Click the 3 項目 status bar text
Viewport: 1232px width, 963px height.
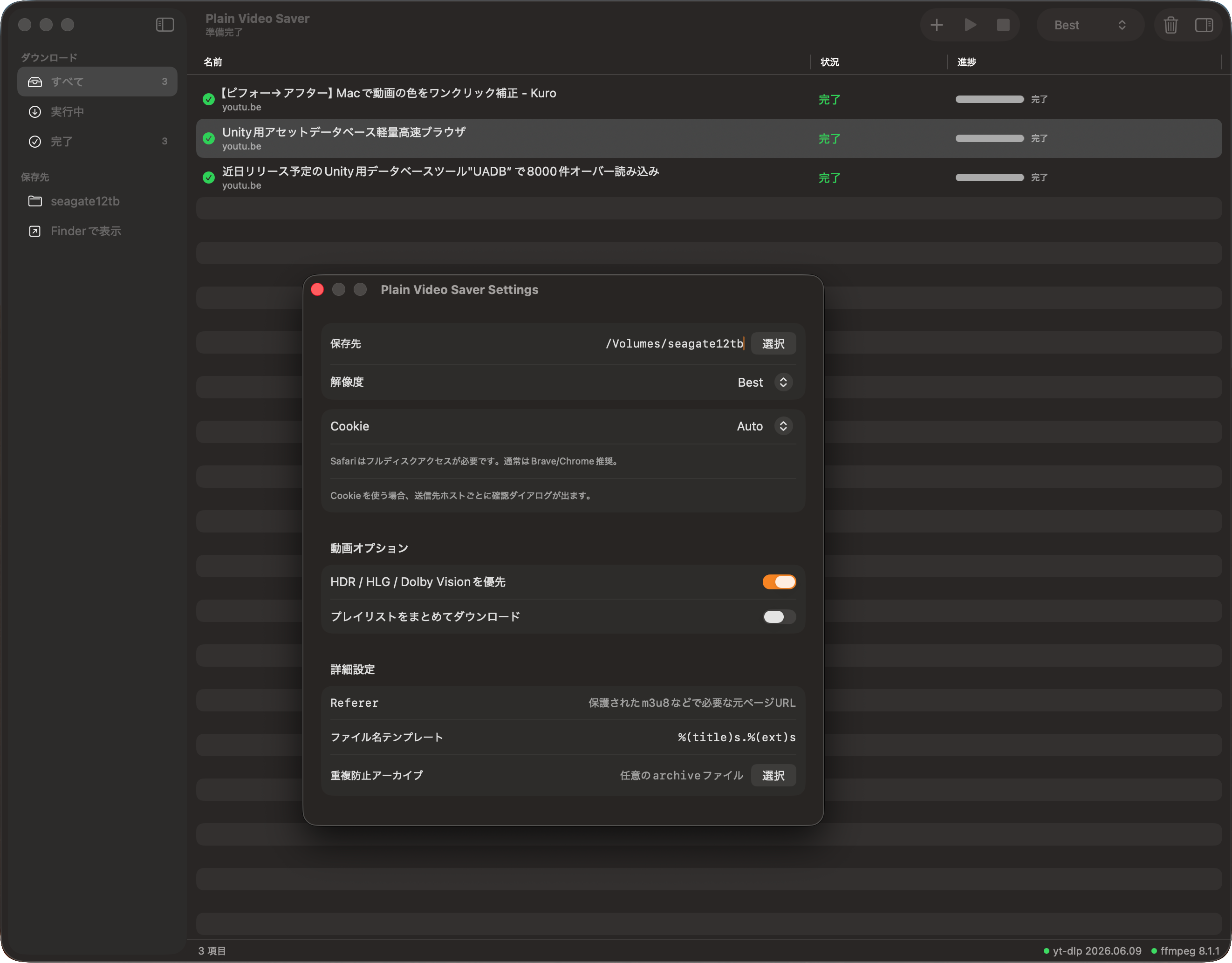point(212,951)
